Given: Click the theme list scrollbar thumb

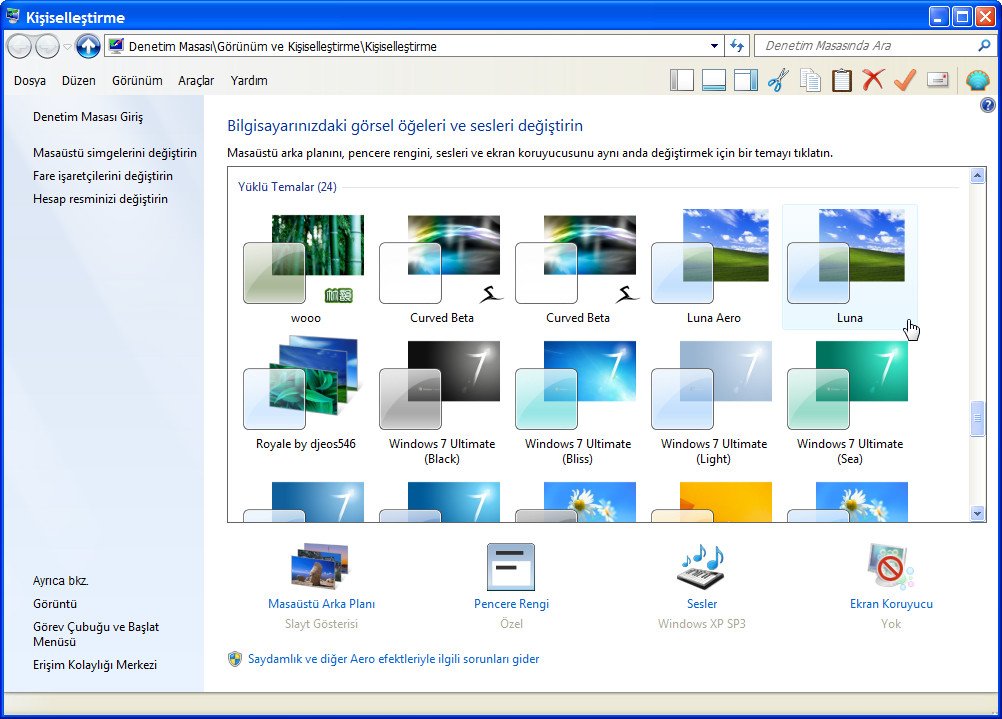Looking at the screenshot, I should [x=977, y=419].
